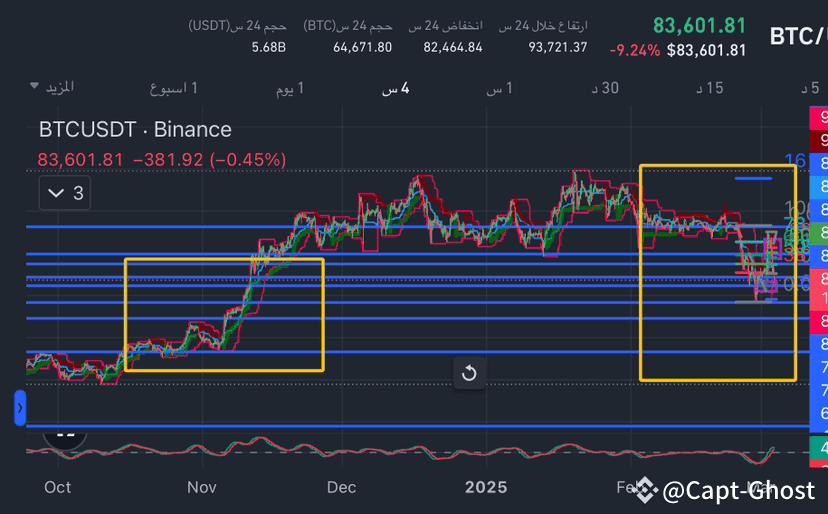Viewport: 828px width, 514px height.
Task: Click the انخفاض 24 س label
Action: point(445,25)
